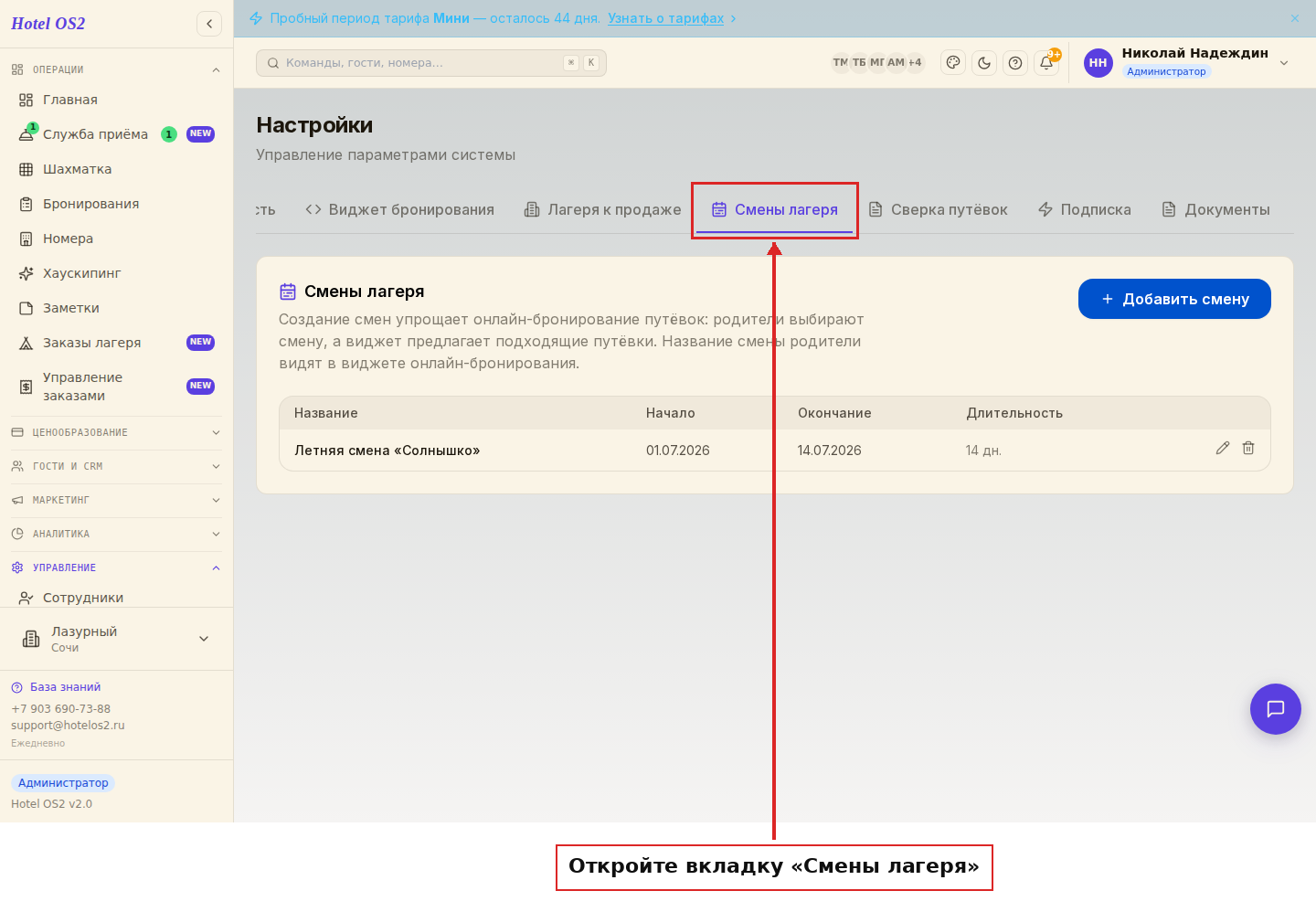This screenshot has height=912, width=1316.
Task: Open the help question mark icon
Action: click(1015, 63)
